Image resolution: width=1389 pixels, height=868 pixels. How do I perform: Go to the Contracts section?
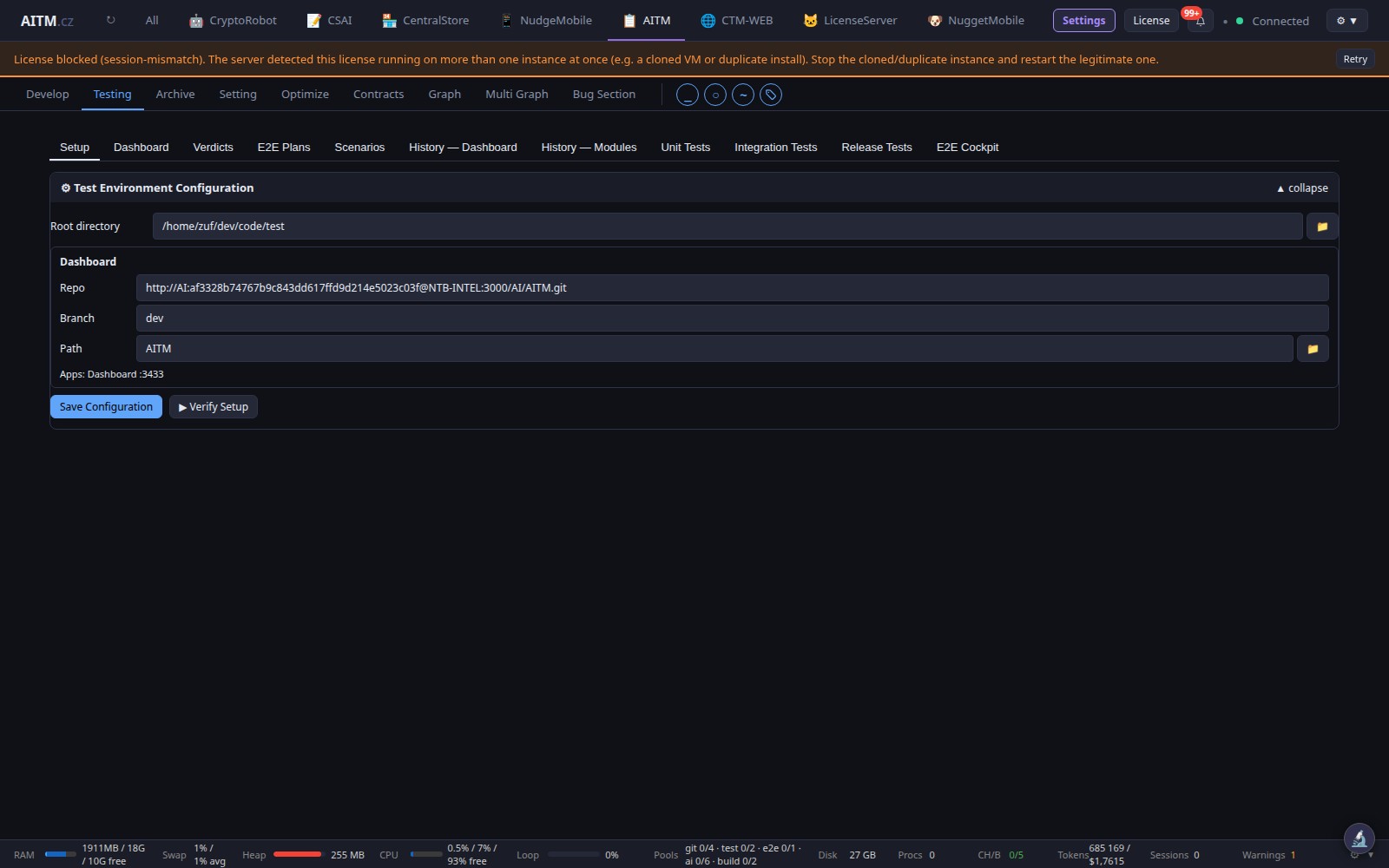coord(379,94)
